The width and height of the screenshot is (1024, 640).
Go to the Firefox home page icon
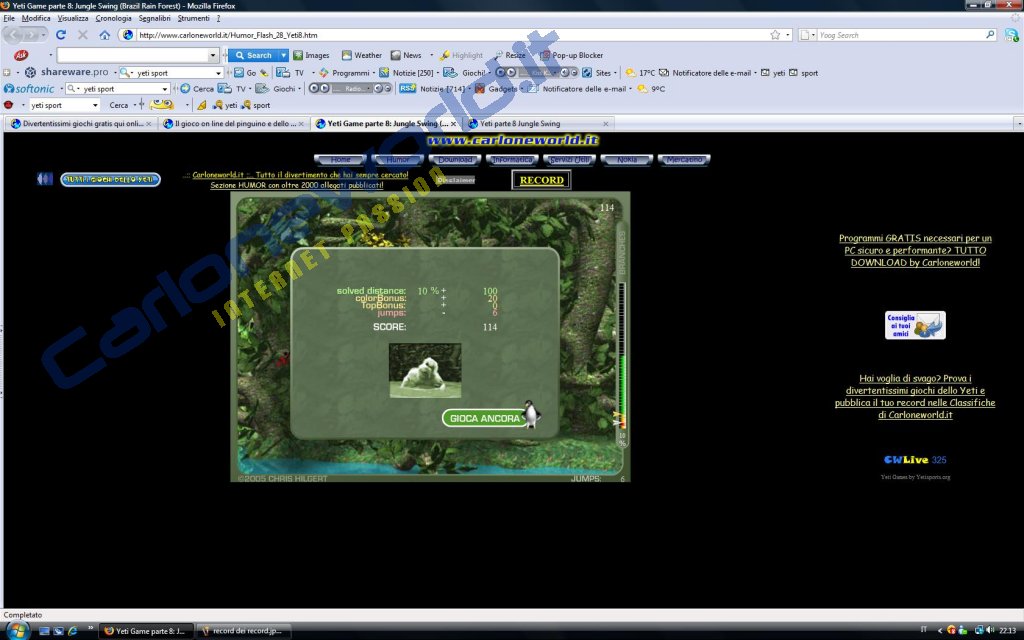[104, 35]
